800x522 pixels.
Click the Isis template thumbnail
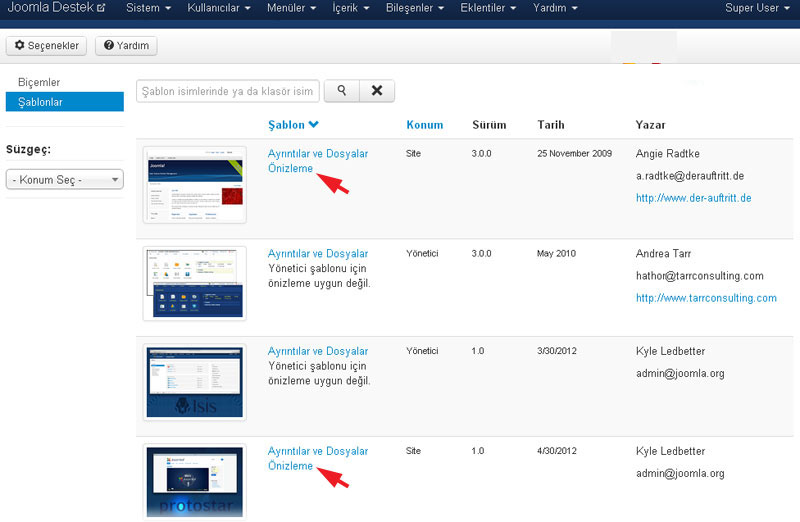tap(195, 382)
